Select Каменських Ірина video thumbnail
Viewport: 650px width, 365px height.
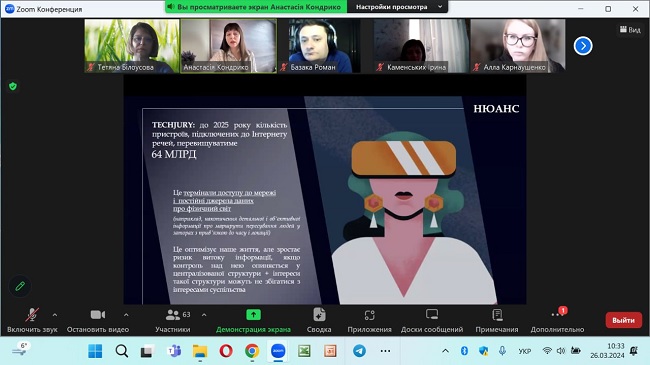point(421,46)
